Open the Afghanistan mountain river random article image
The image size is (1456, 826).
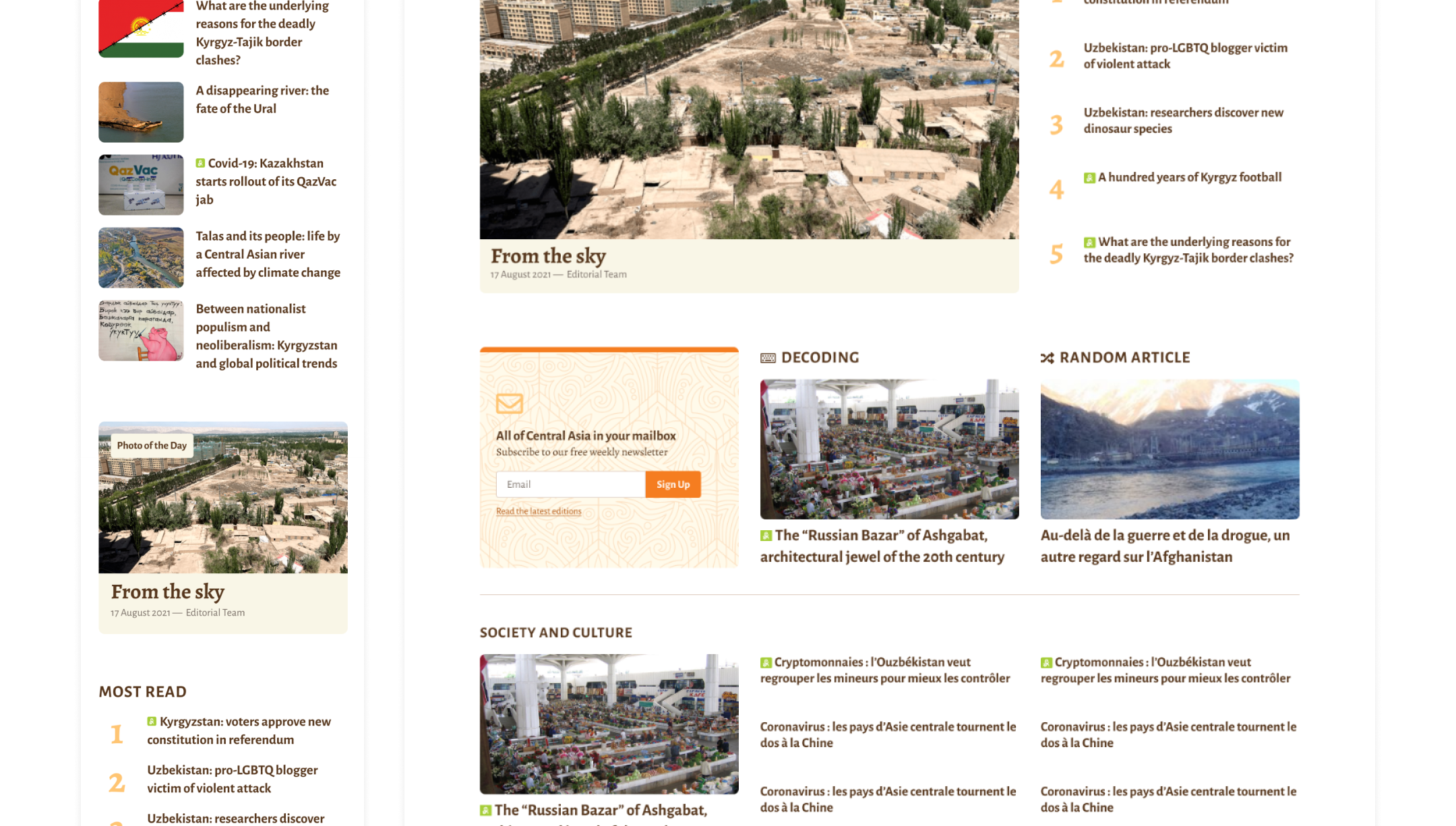1170,449
